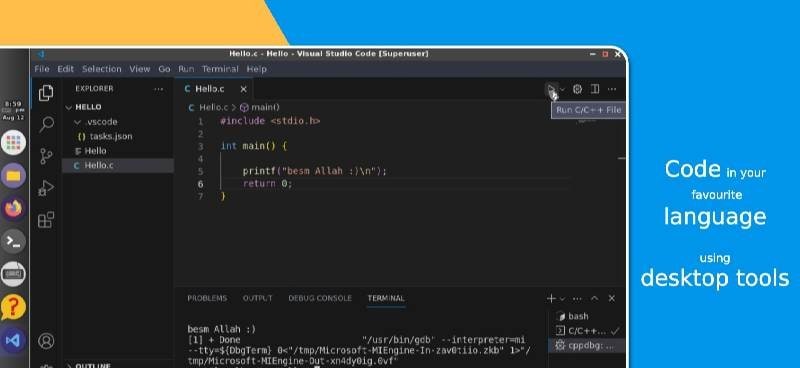Viewport: 800px width, 368px height.
Task: Click the int main() line of code
Action: click(254, 146)
